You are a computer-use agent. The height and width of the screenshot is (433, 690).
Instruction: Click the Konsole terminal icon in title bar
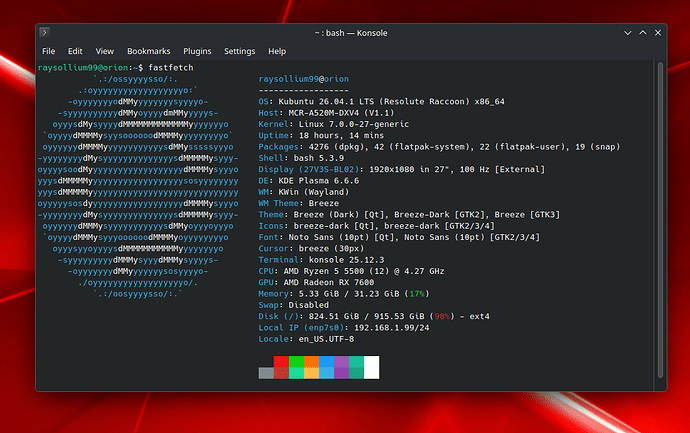tap(44, 33)
